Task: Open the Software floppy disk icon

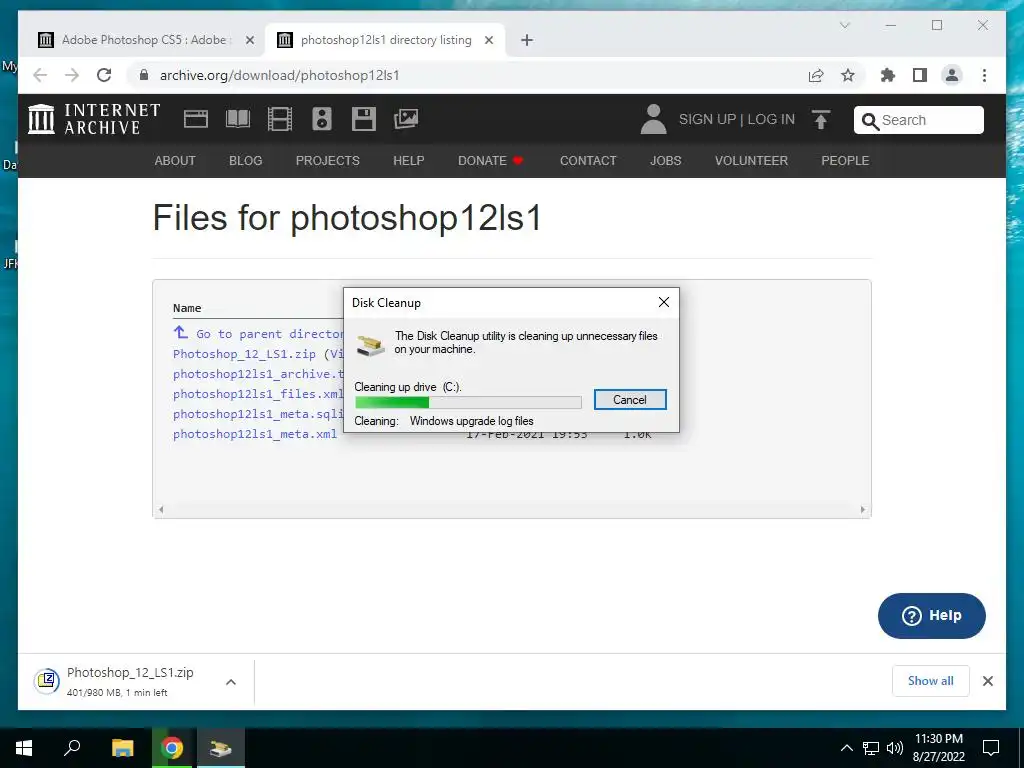Action: tap(364, 119)
